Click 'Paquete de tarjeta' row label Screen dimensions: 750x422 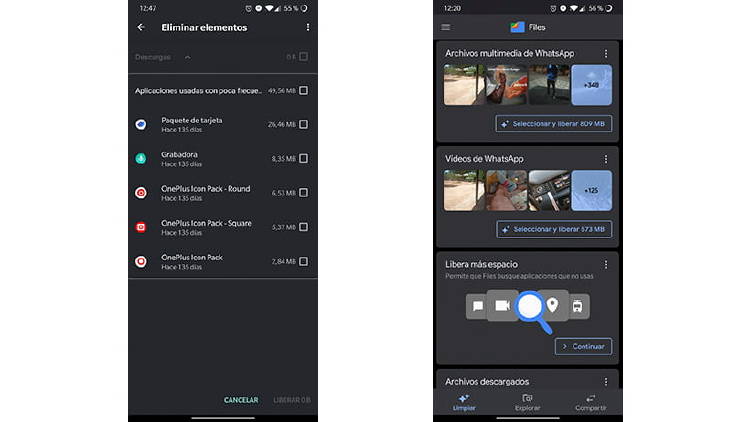[192, 120]
